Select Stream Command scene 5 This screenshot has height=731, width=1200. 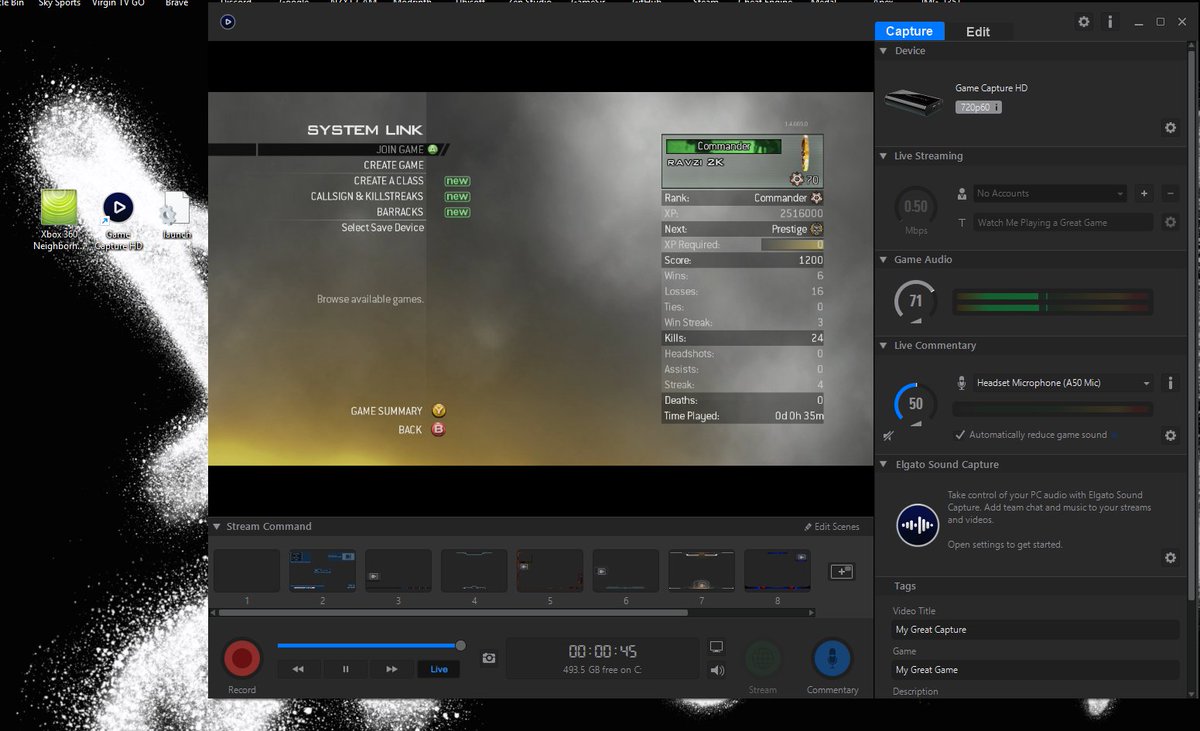(x=550, y=570)
